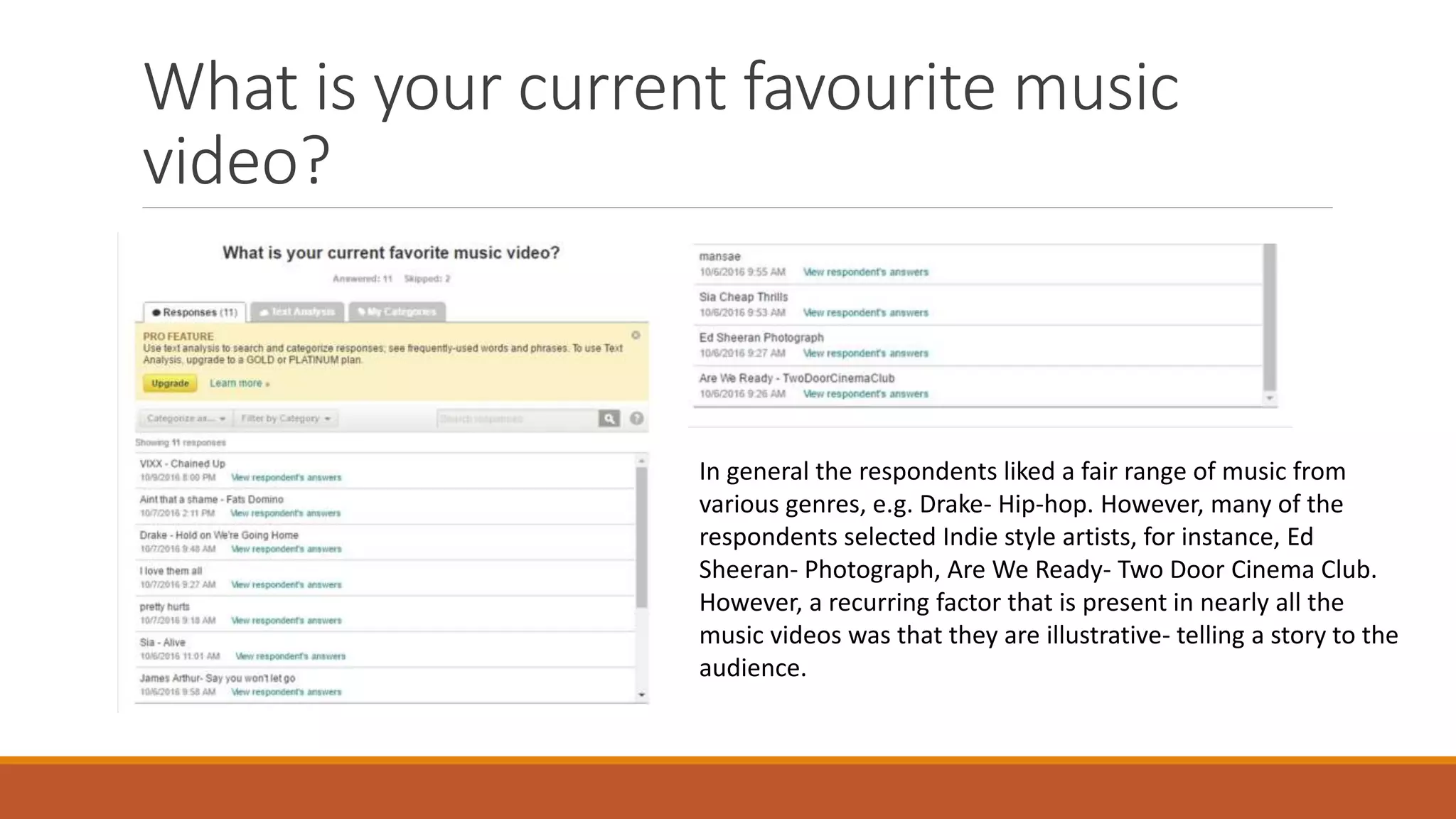This screenshot has height=819, width=1456.
Task: View respondent's answers for James Arthur response
Action: tap(287, 692)
